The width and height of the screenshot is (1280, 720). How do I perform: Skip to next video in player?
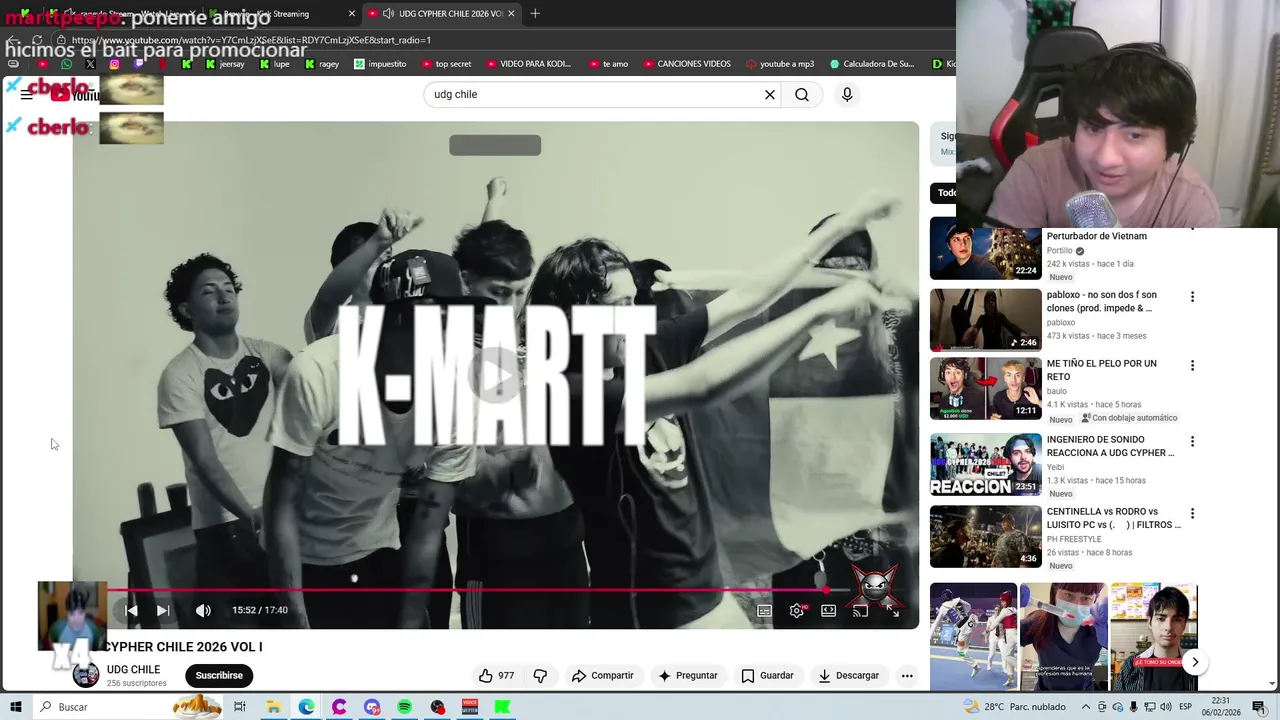click(163, 610)
